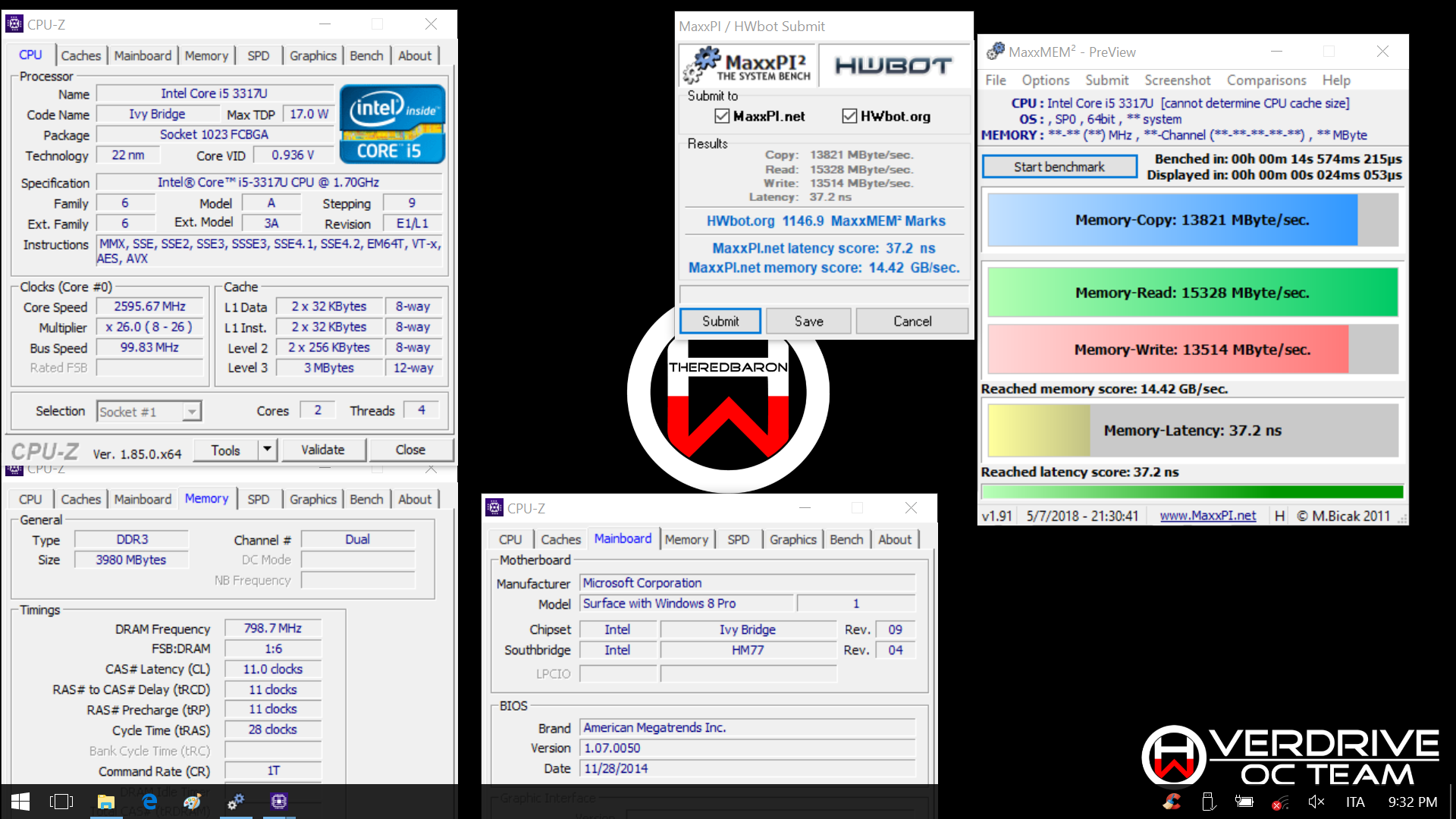Open the Help menu in MaxxMEM

[1336, 80]
